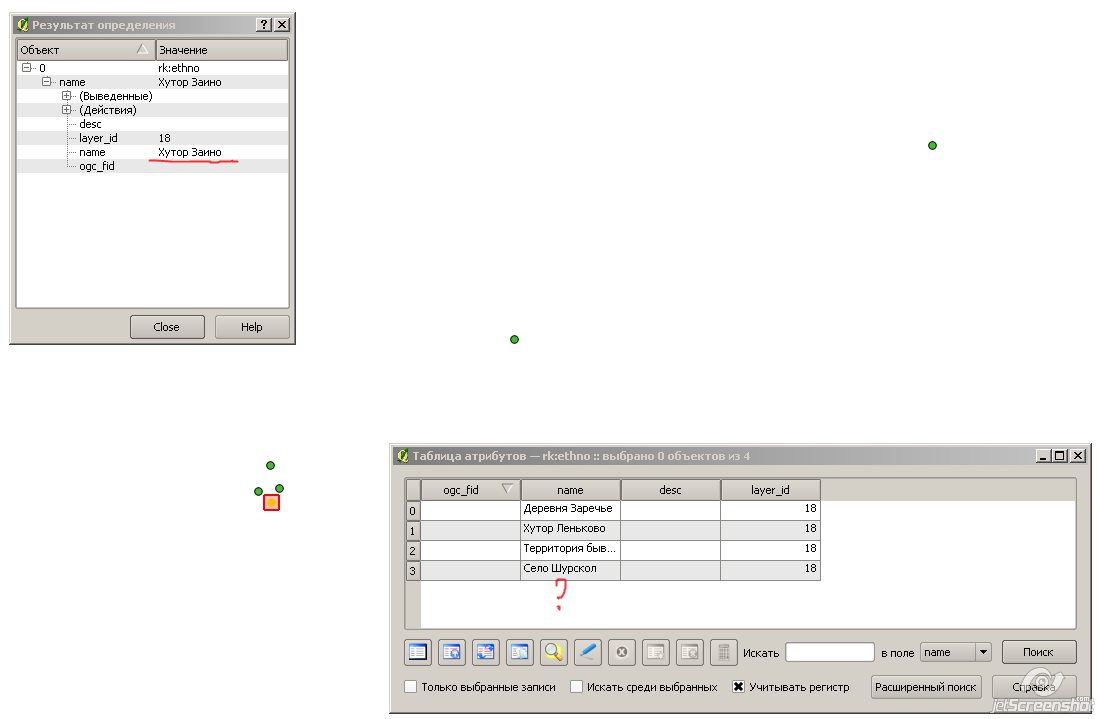Image resolution: width=1100 pixels, height=719 pixels.
Task: Maximize the attribute table window
Action: pyautogui.click(x=1060, y=456)
